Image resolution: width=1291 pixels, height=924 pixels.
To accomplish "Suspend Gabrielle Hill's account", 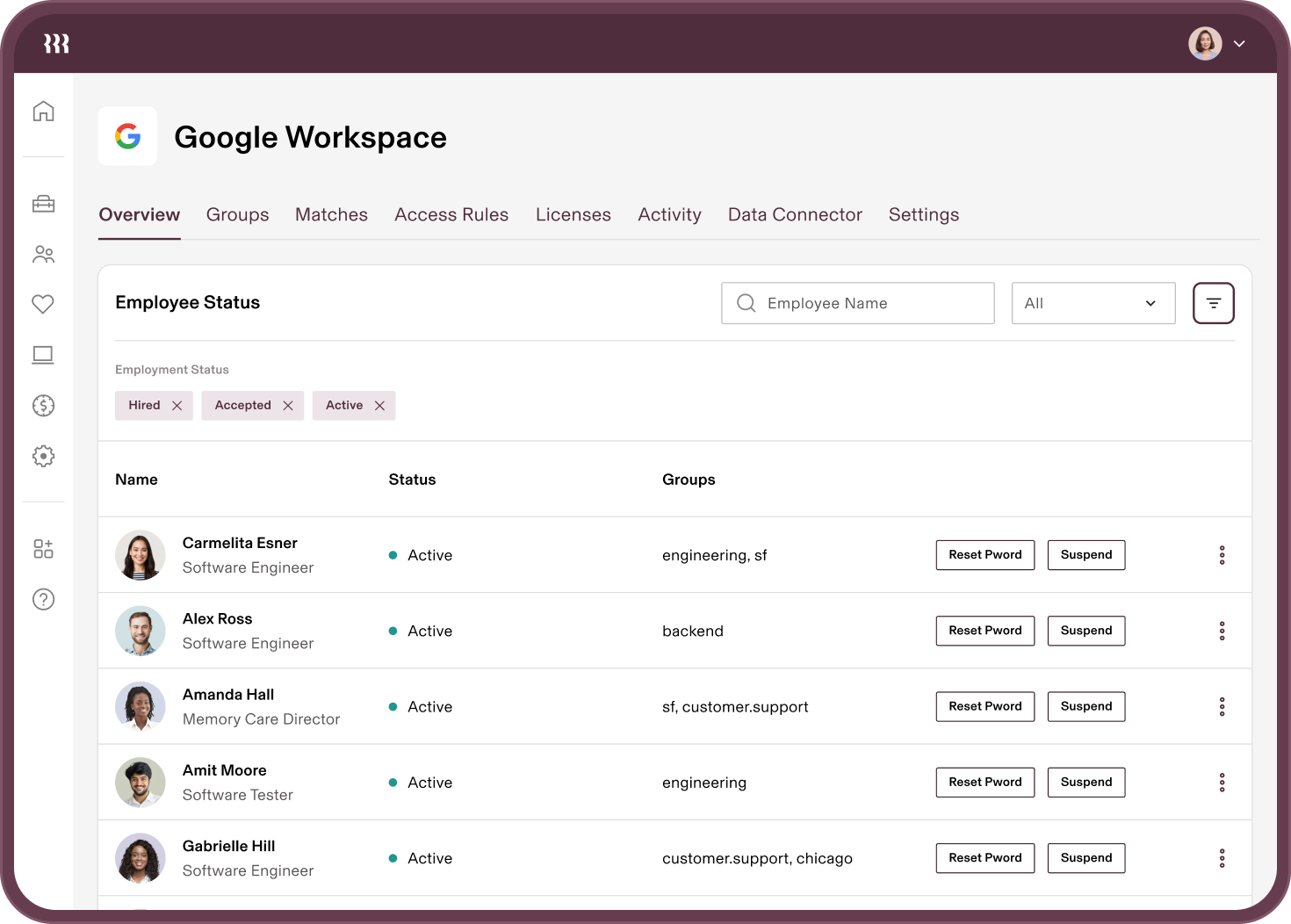I will coord(1086,858).
